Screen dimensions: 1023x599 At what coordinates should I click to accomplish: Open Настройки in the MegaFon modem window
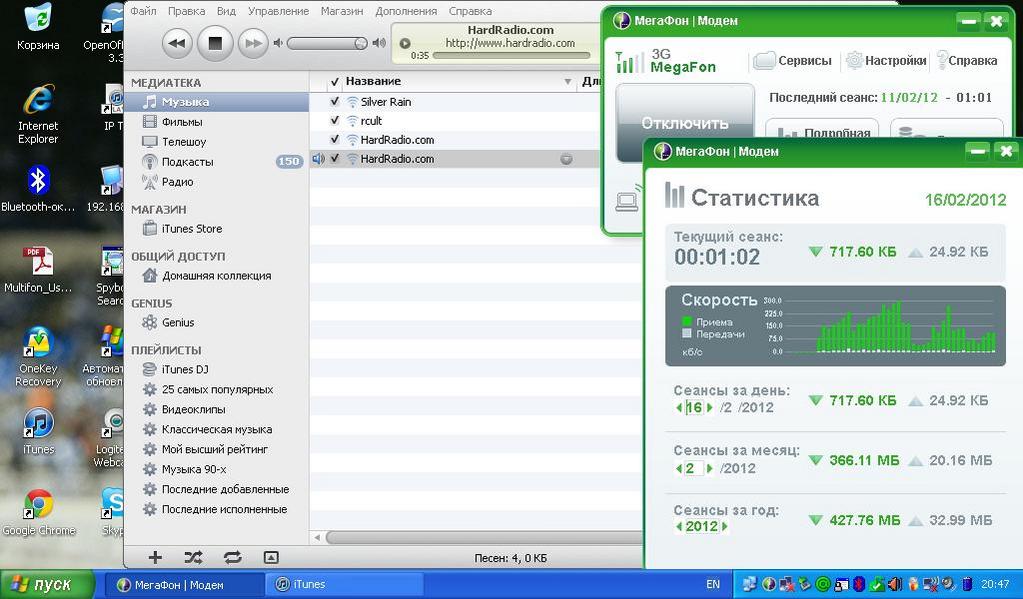[886, 61]
